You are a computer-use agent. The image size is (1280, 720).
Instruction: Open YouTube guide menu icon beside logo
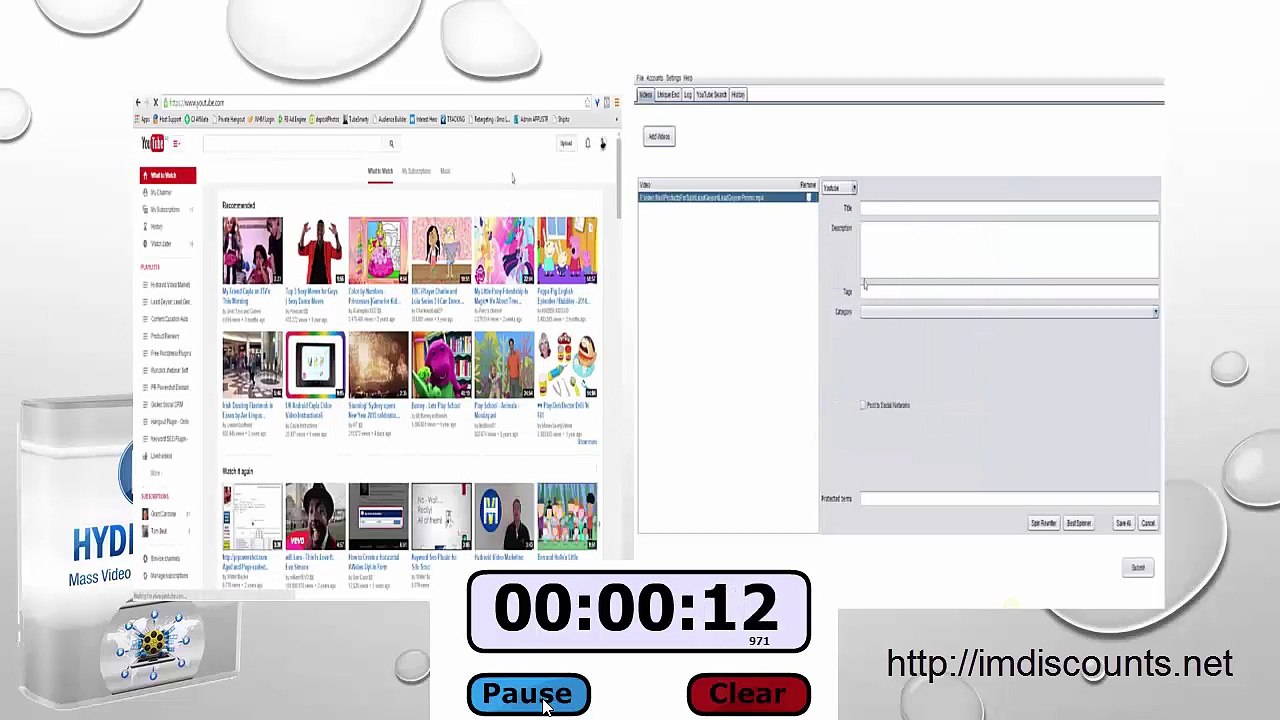coord(176,144)
